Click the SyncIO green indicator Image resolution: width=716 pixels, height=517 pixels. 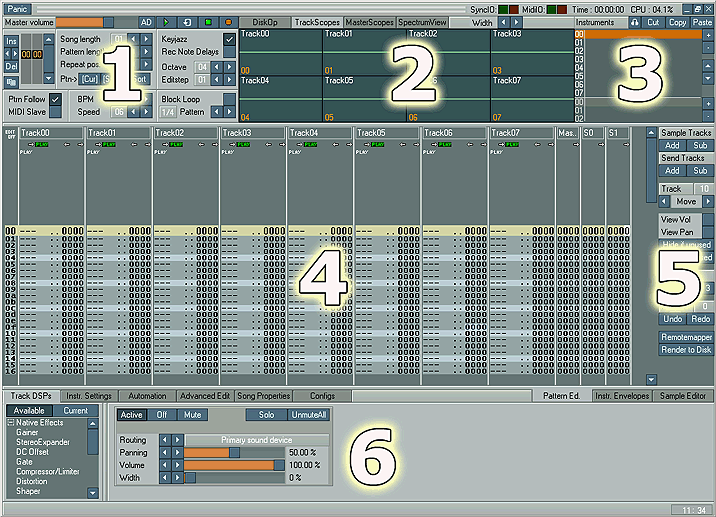(503, 9)
